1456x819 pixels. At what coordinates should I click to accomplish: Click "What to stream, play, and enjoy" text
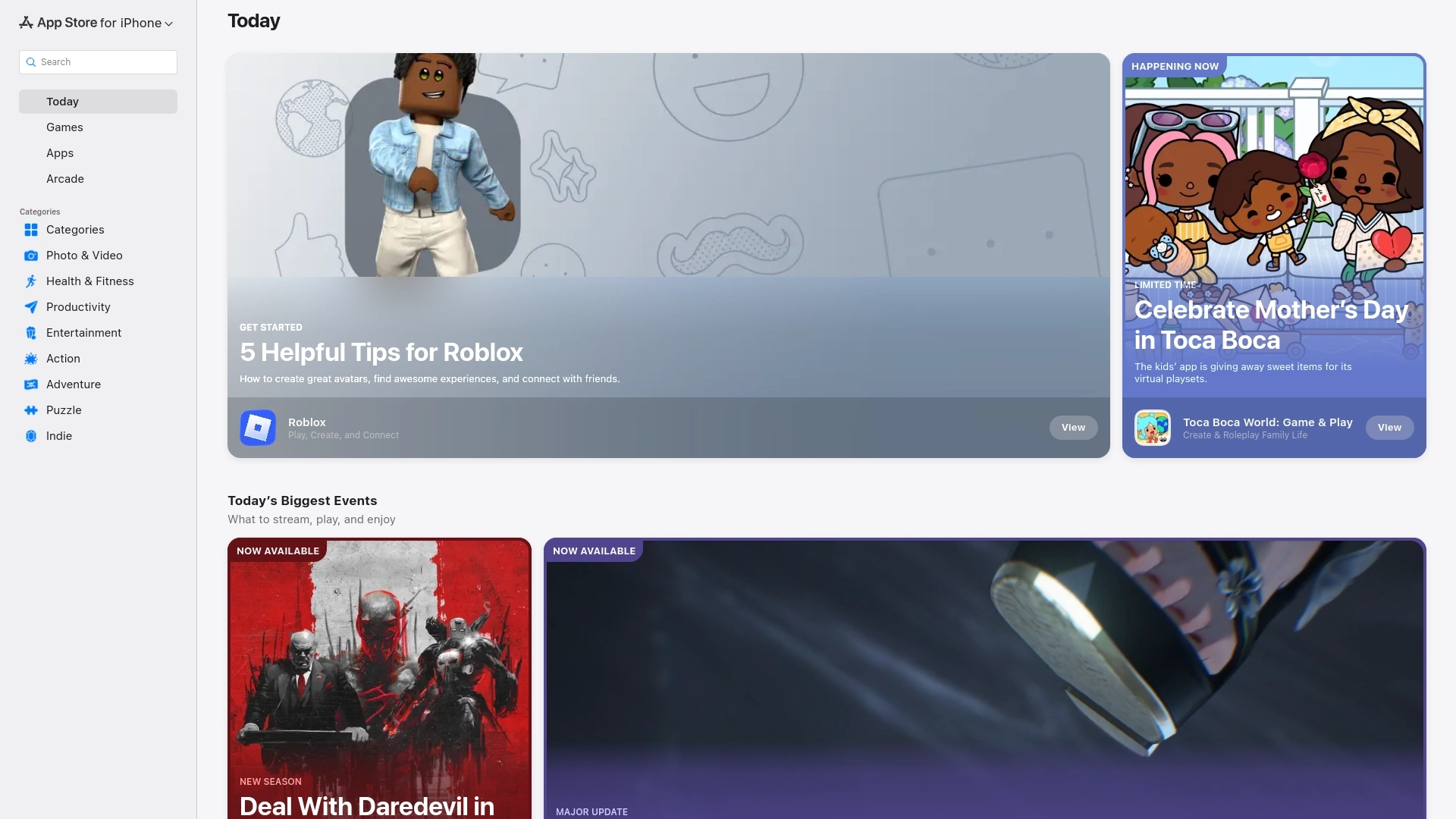[x=312, y=519]
